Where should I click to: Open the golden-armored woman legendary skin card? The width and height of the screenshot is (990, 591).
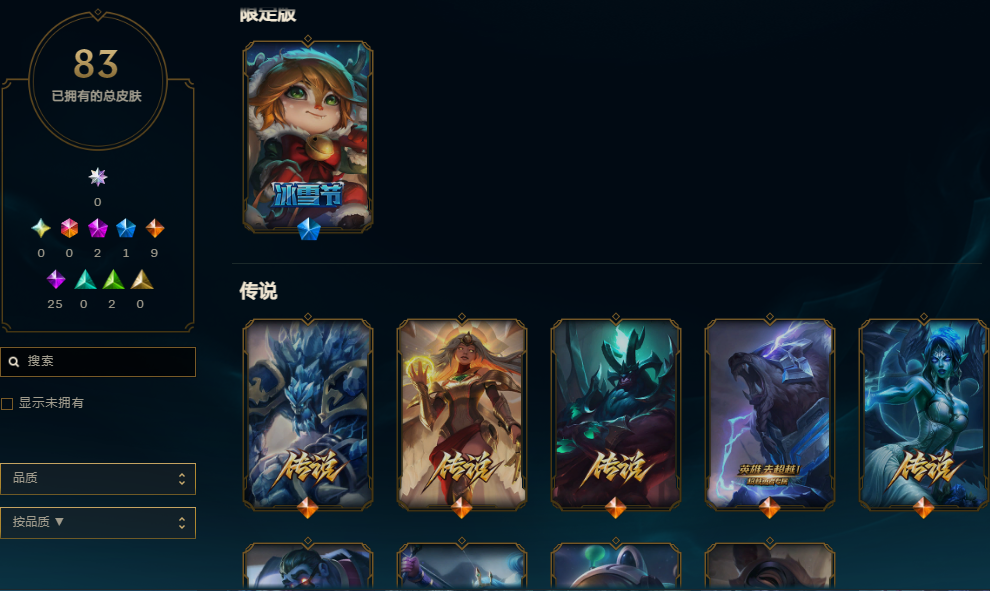pyautogui.click(x=462, y=415)
